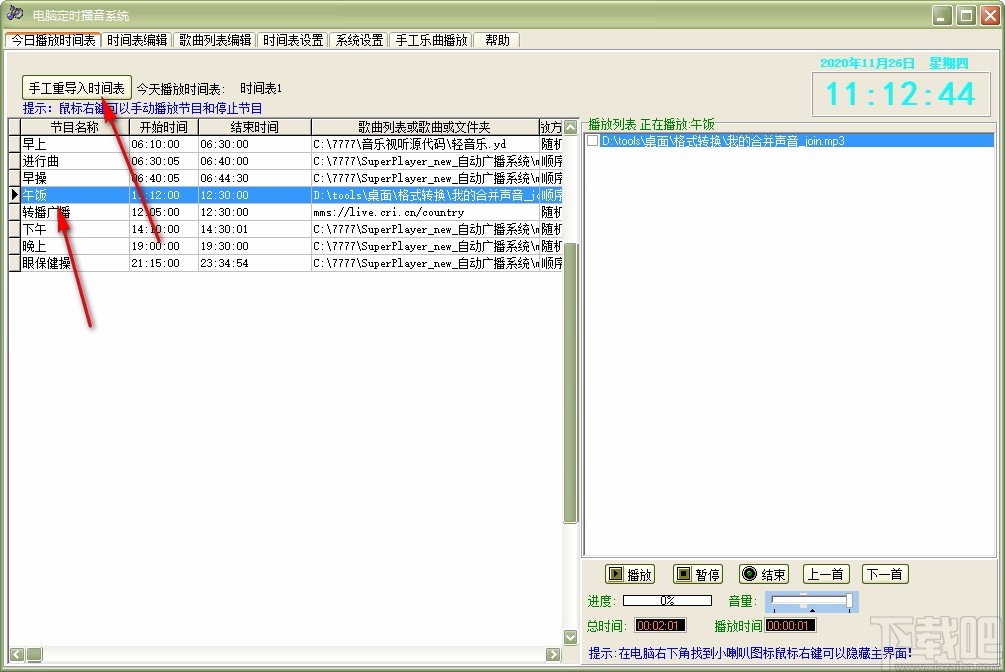This screenshot has width=1005, height=672.
Task: Click the 手工重导入时间表 button
Action: (x=76, y=87)
